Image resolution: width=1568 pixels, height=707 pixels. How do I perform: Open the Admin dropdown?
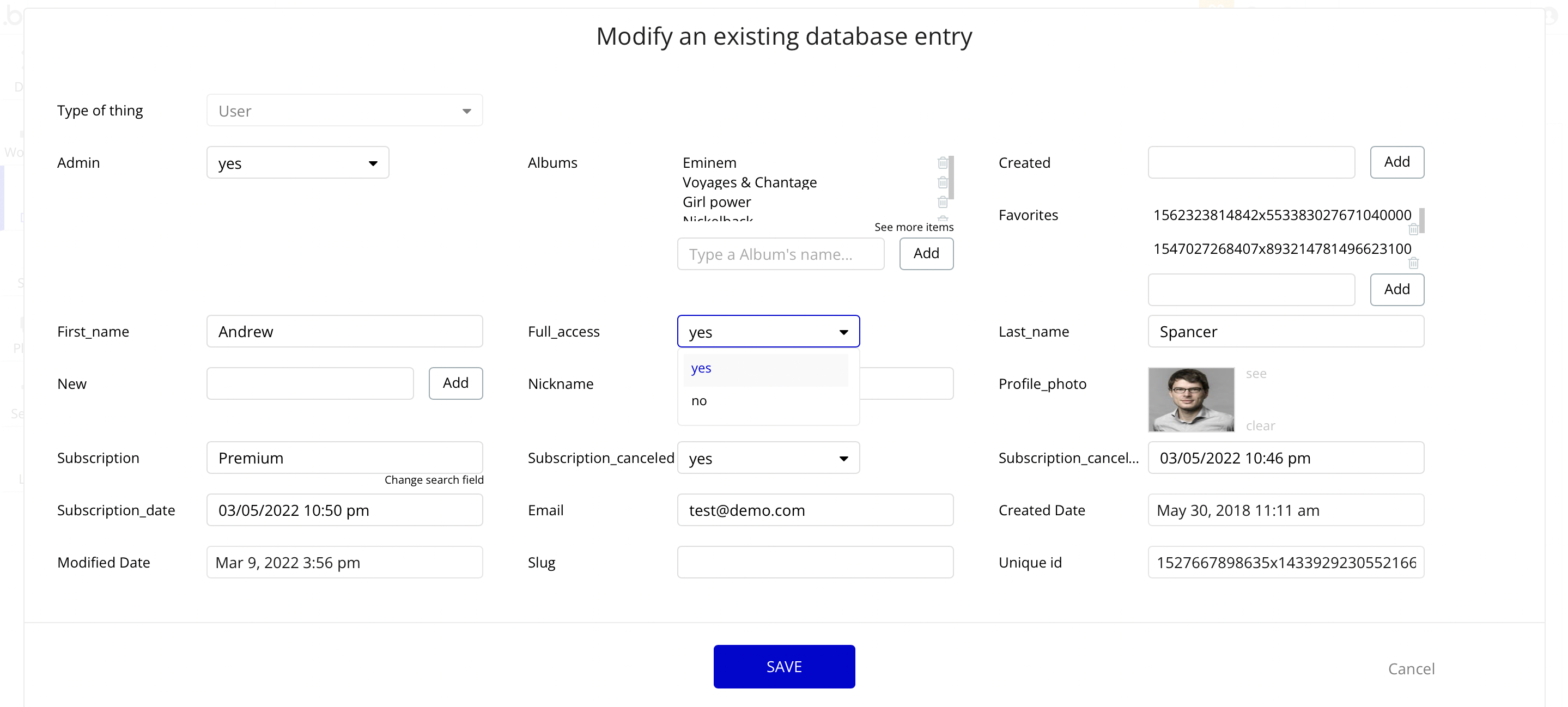(297, 163)
